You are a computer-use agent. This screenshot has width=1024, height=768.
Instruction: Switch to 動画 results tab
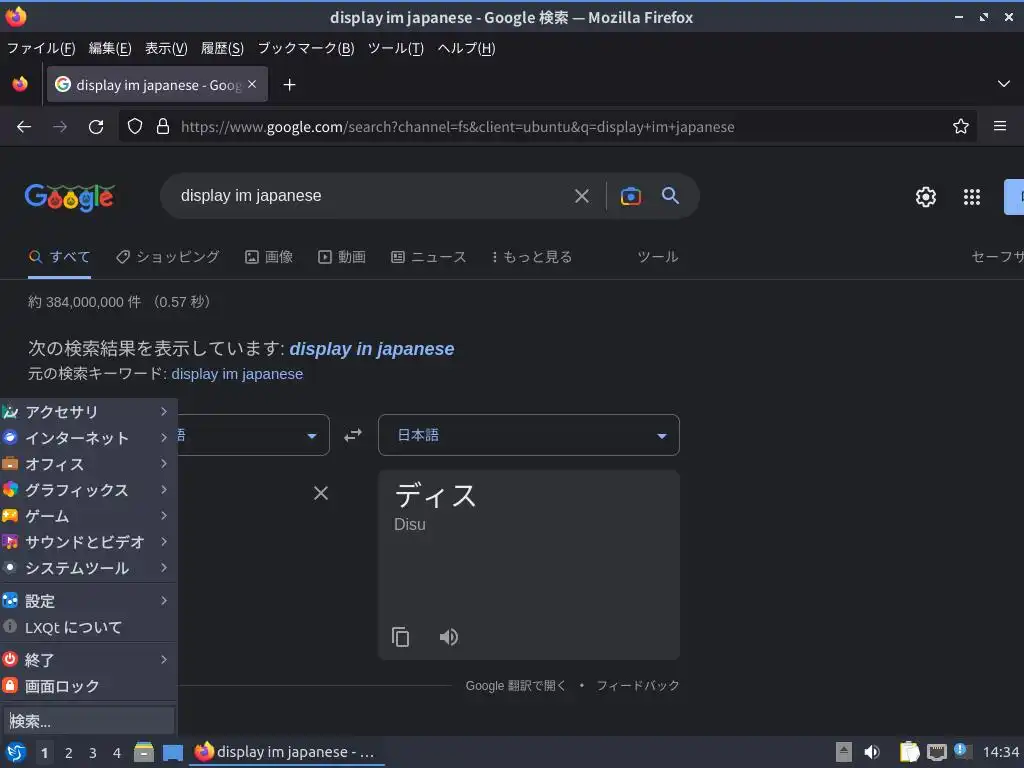342,257
